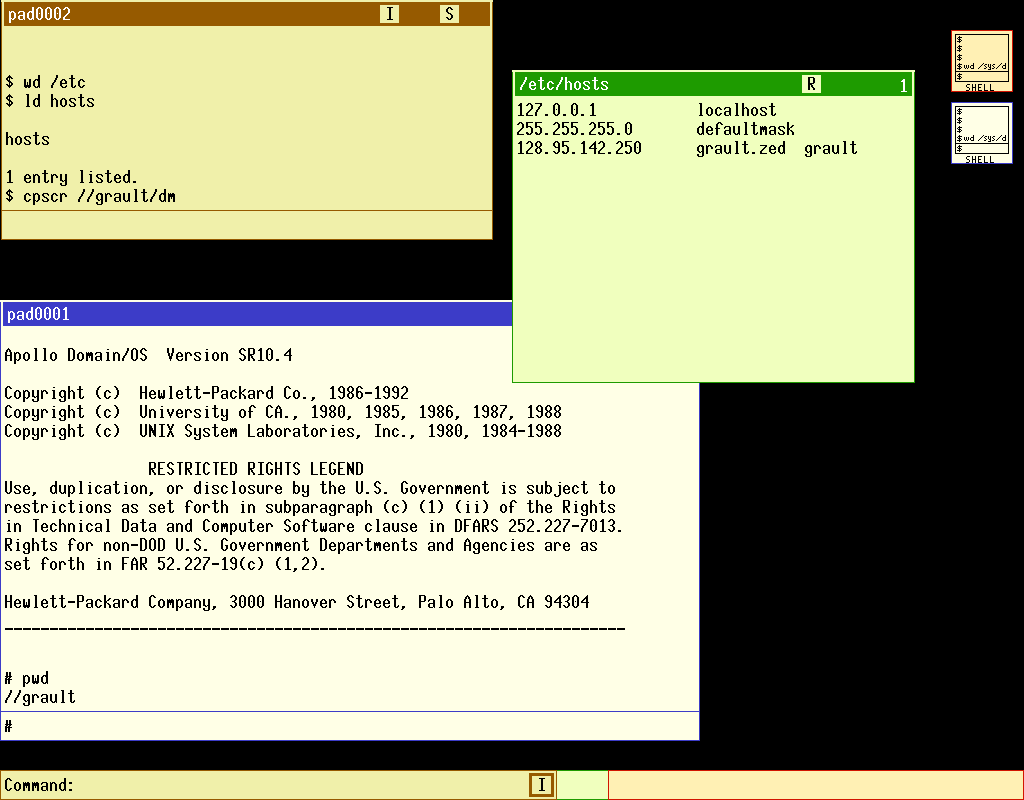Select the /etc/hosts window title

point(564,84)
